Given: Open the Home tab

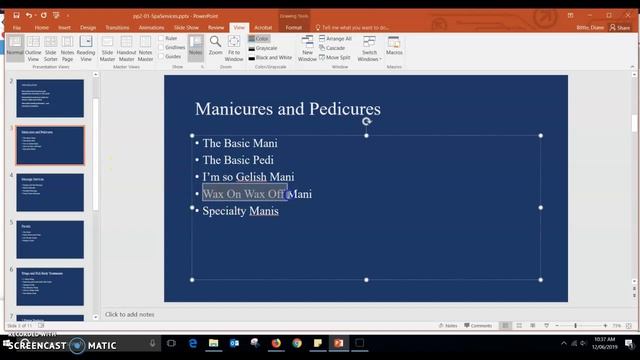Looking at the screenshot, I should coord(42,27).
